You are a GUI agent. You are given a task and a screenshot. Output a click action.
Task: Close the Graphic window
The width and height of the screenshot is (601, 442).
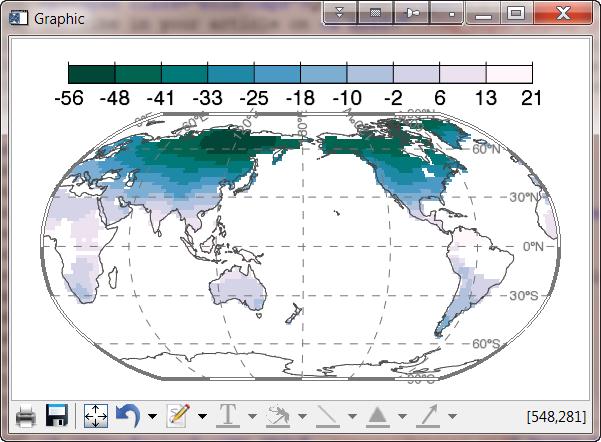click(x=563, y=13)
